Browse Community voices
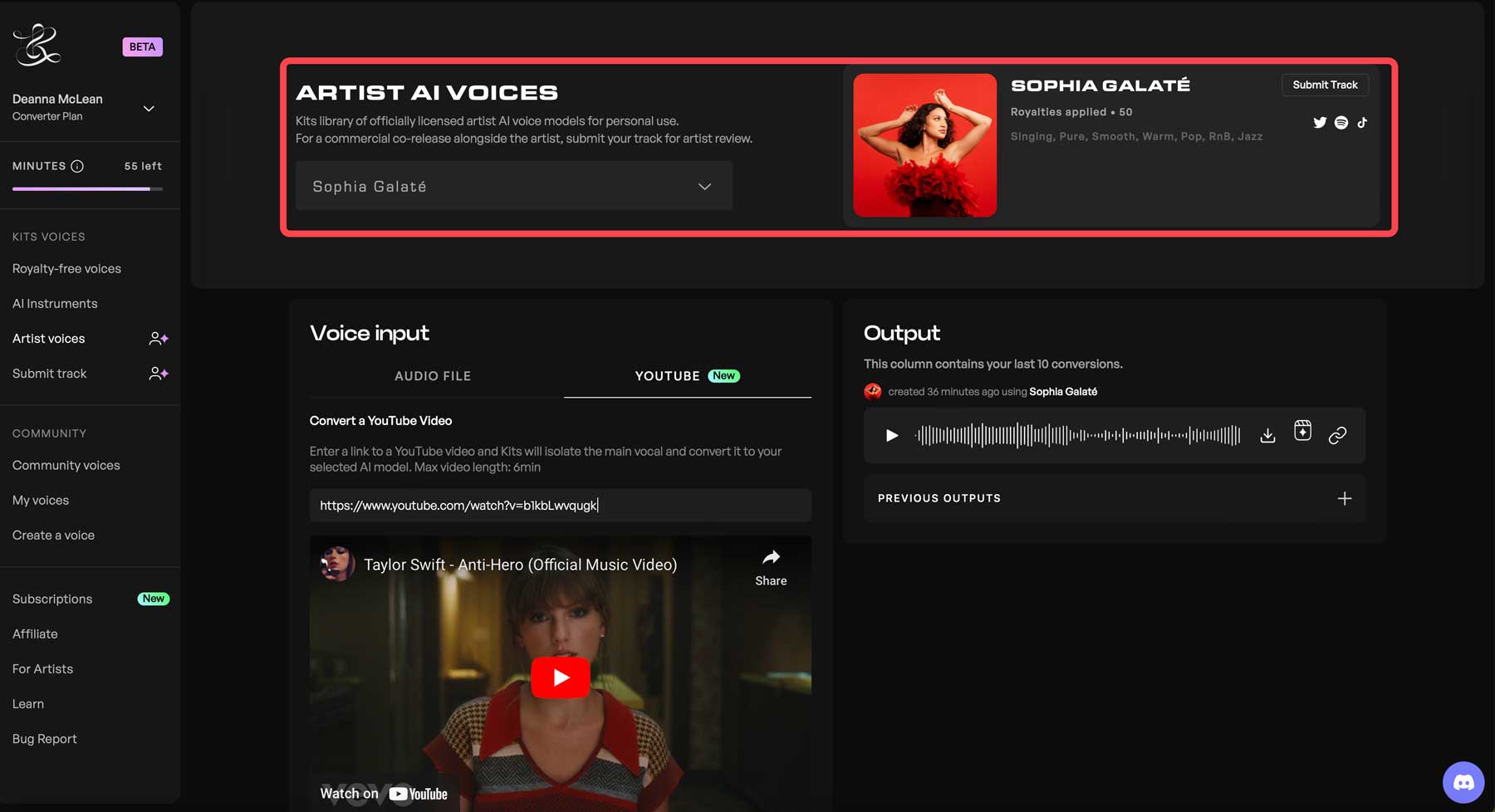 point(66,466)
